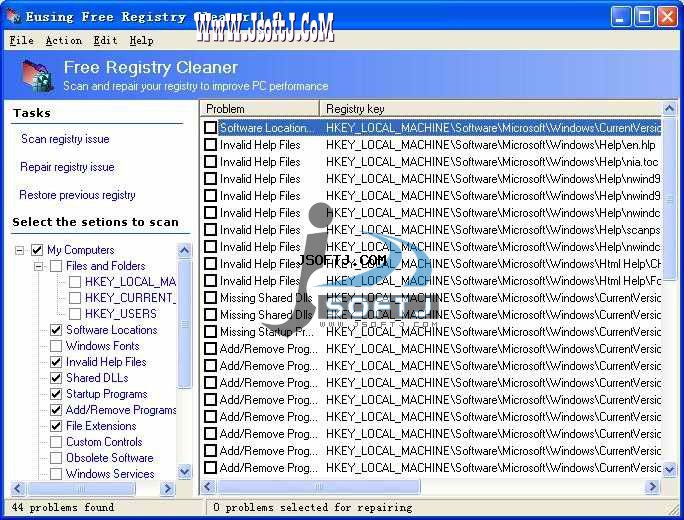Check the scanps Invalid Help Files row
The image size is (684, 520).
tap(210, 229)
